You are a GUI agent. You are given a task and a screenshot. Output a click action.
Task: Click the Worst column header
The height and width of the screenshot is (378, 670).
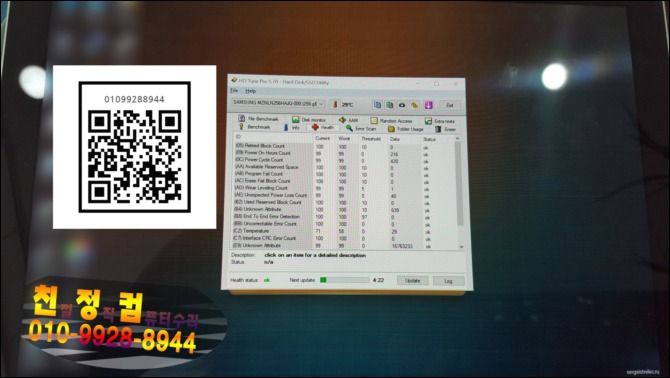tap(344, 138)
